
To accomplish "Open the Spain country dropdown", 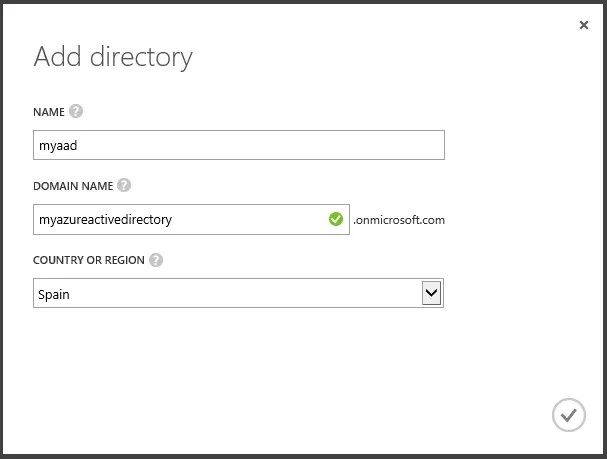I will tap(238, 293).
